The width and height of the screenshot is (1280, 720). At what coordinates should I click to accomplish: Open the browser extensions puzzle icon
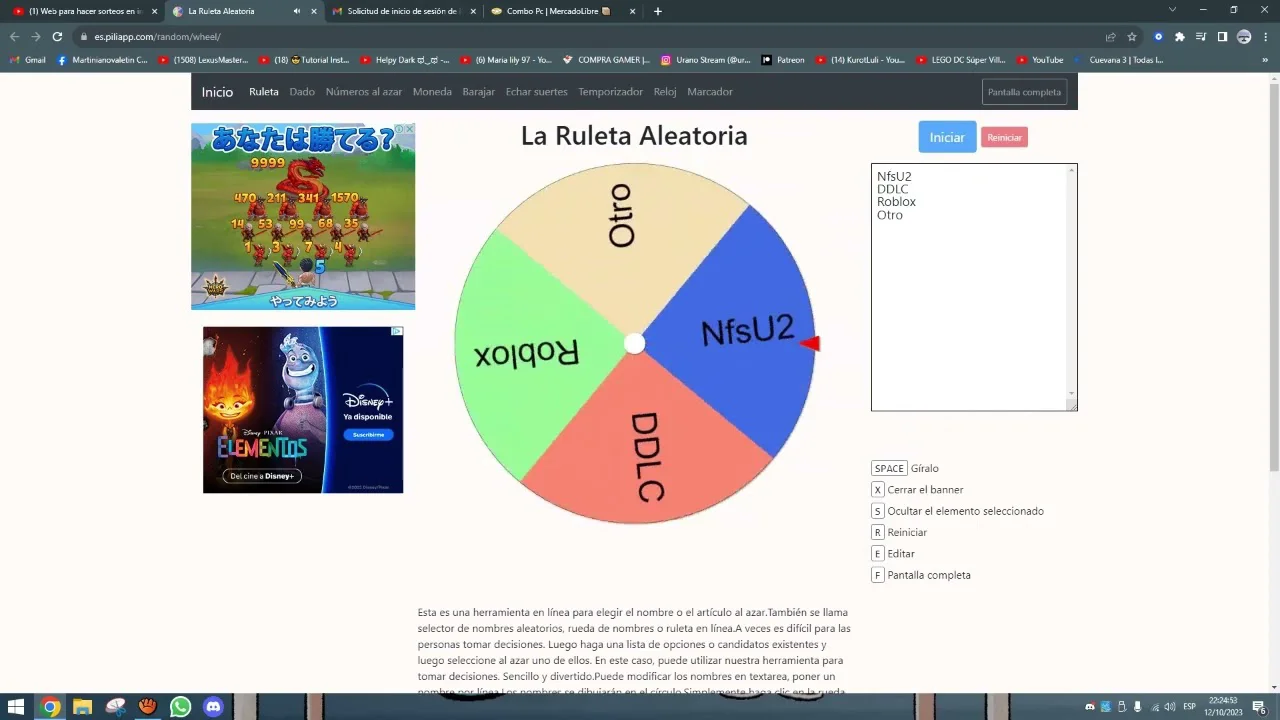1180,37
